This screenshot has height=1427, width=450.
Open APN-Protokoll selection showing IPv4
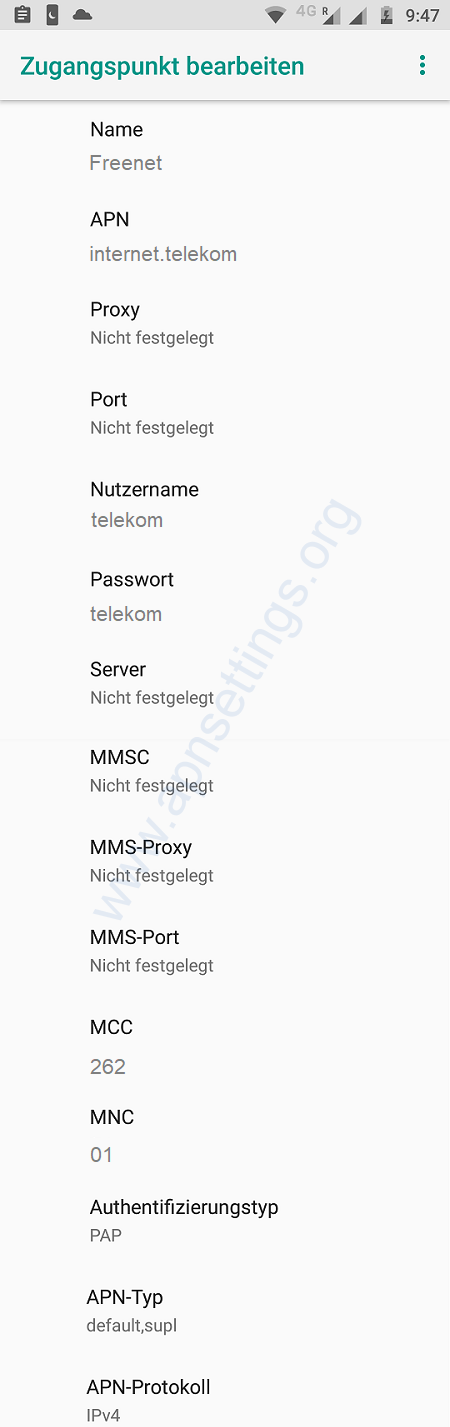tap(225, 1400)
